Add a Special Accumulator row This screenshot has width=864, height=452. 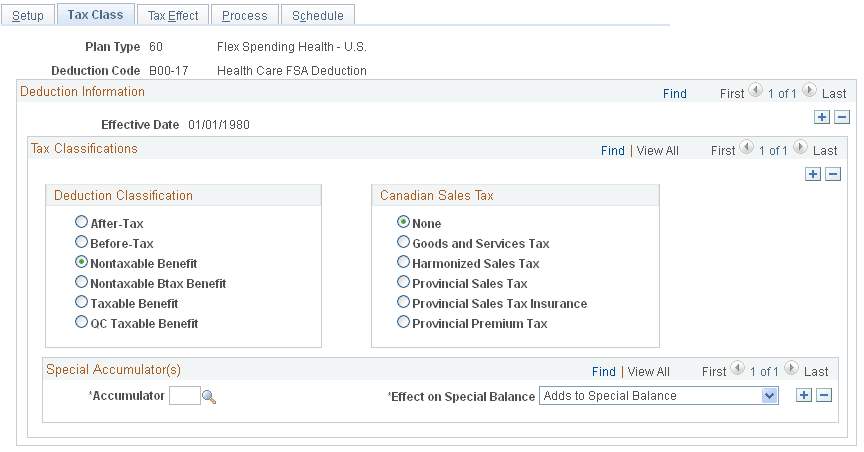[803, 395]
